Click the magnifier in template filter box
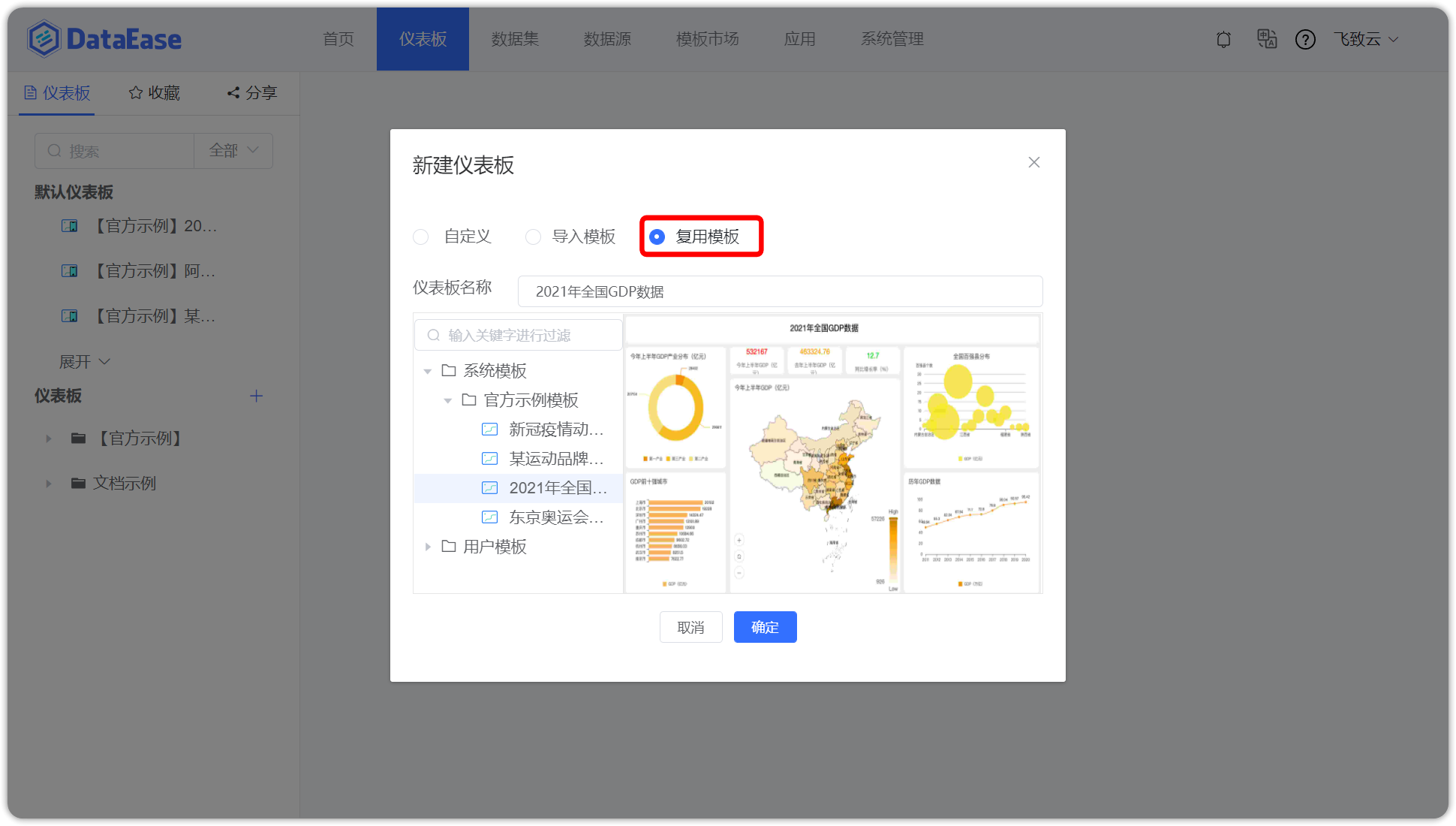This screenshot has height=826, width=1456. (433, 335)
